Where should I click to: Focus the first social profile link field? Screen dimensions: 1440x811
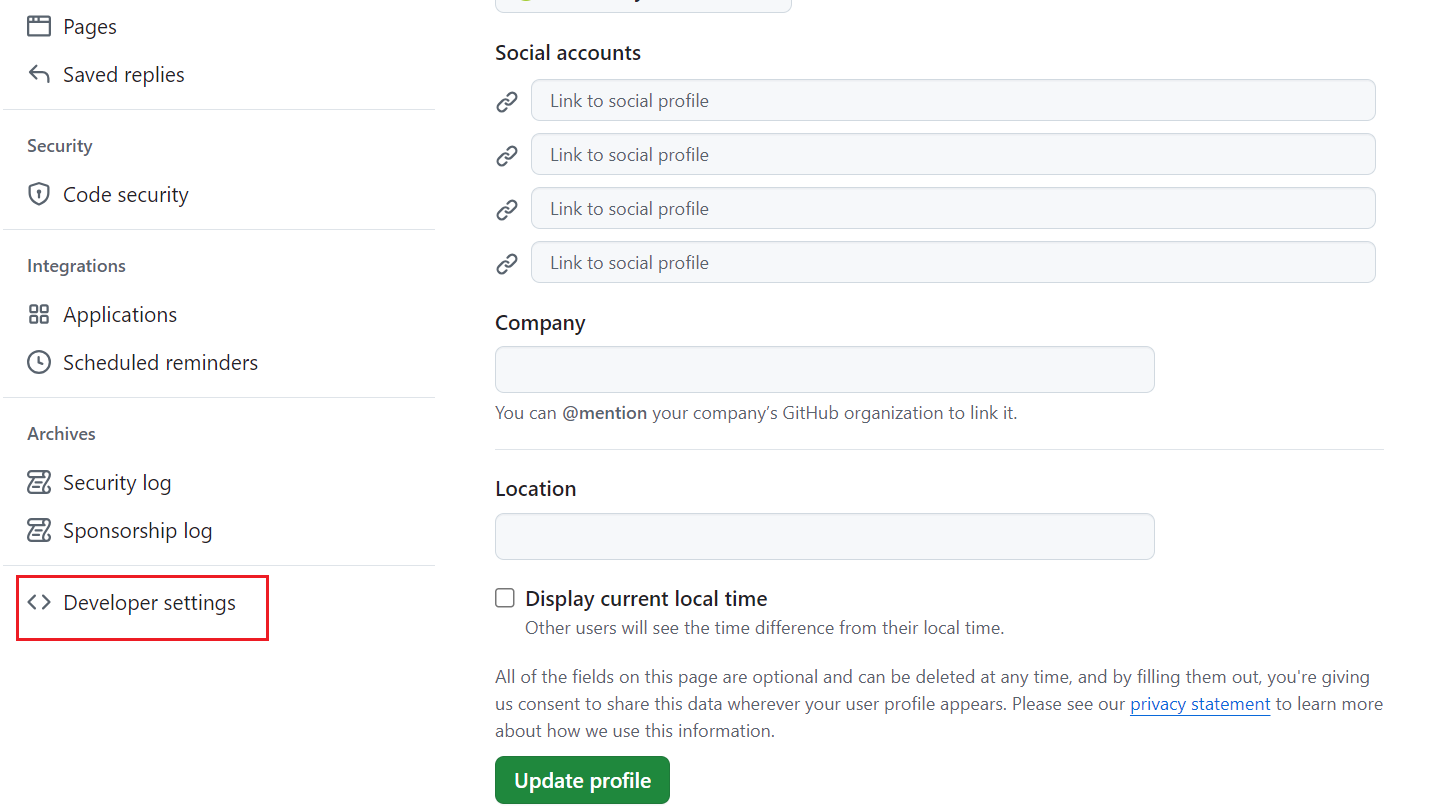click(952, 101)
